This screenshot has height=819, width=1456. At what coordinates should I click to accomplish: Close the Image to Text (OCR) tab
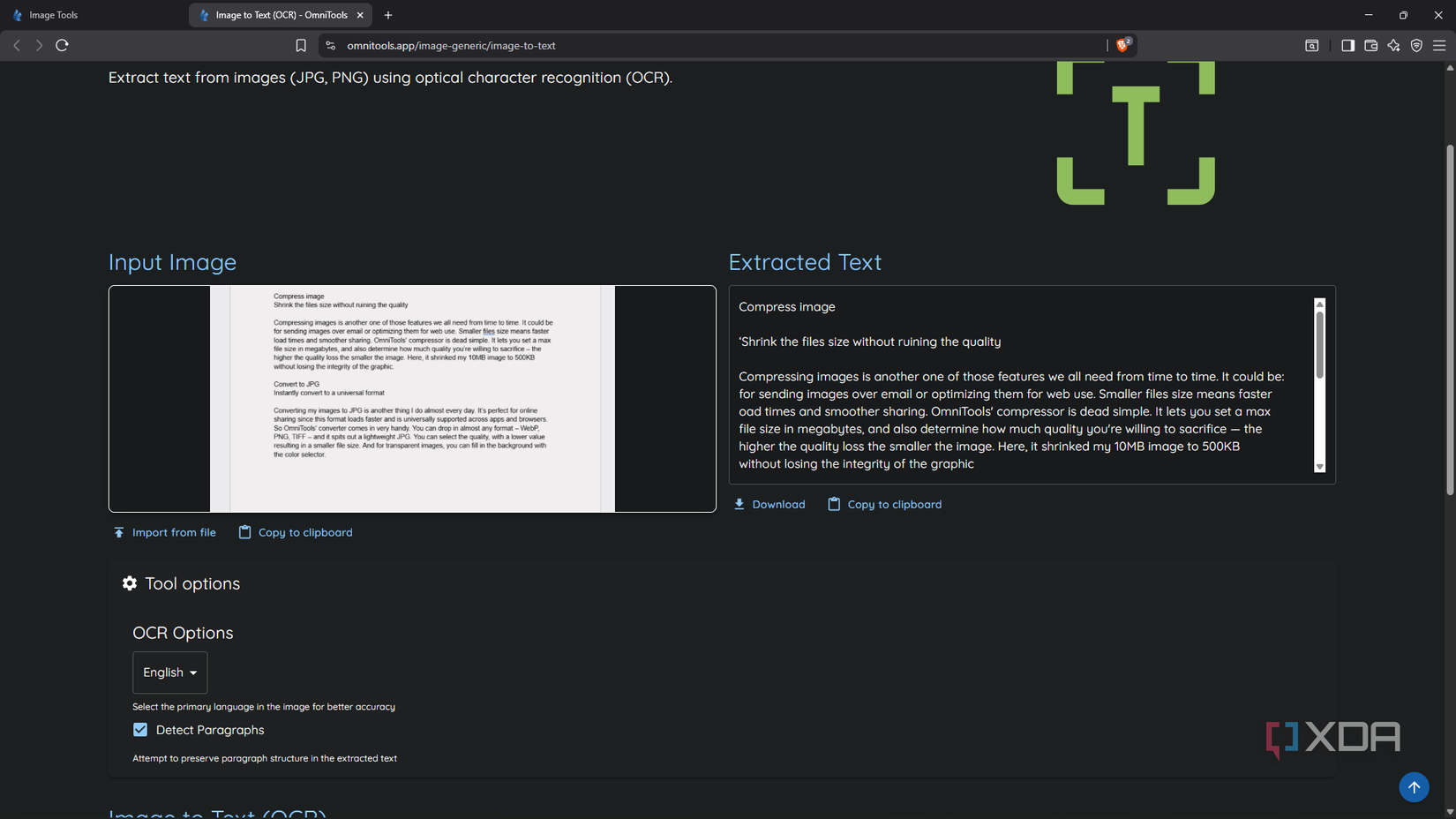click(x=360, y=15)
